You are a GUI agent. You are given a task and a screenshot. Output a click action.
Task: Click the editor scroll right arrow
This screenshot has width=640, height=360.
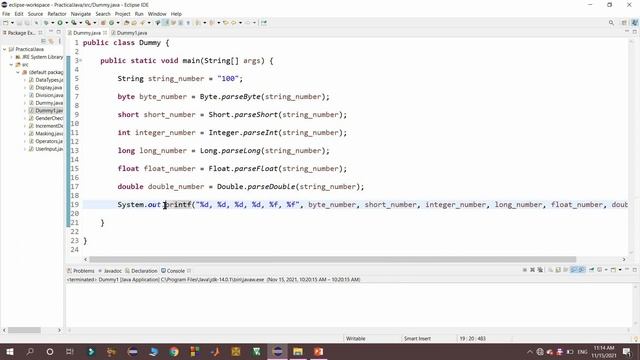click(x=624, y=259)
